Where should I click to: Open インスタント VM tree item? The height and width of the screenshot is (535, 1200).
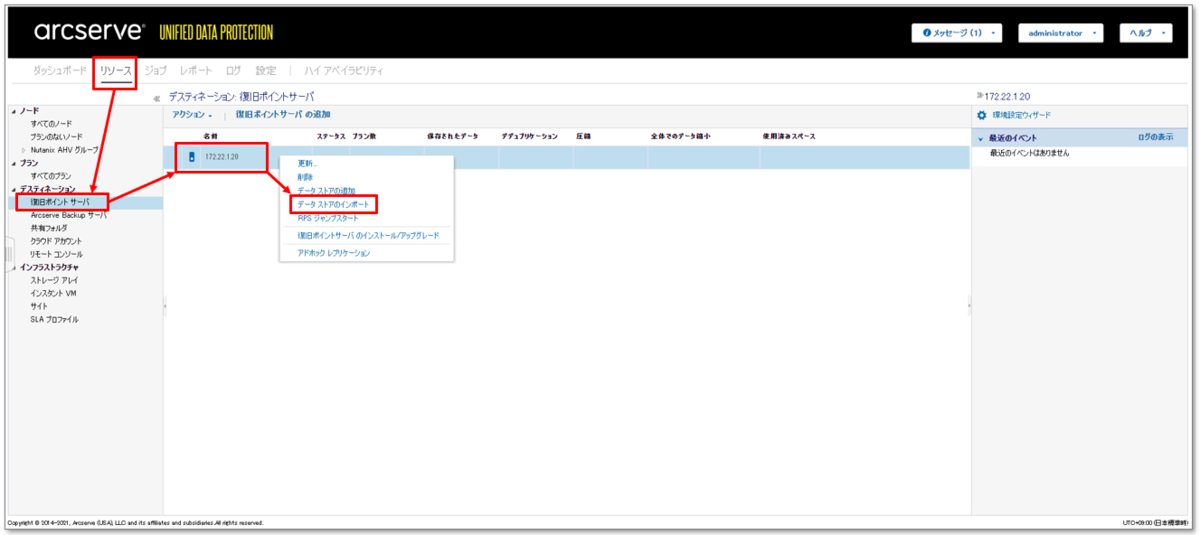[53, 293]
